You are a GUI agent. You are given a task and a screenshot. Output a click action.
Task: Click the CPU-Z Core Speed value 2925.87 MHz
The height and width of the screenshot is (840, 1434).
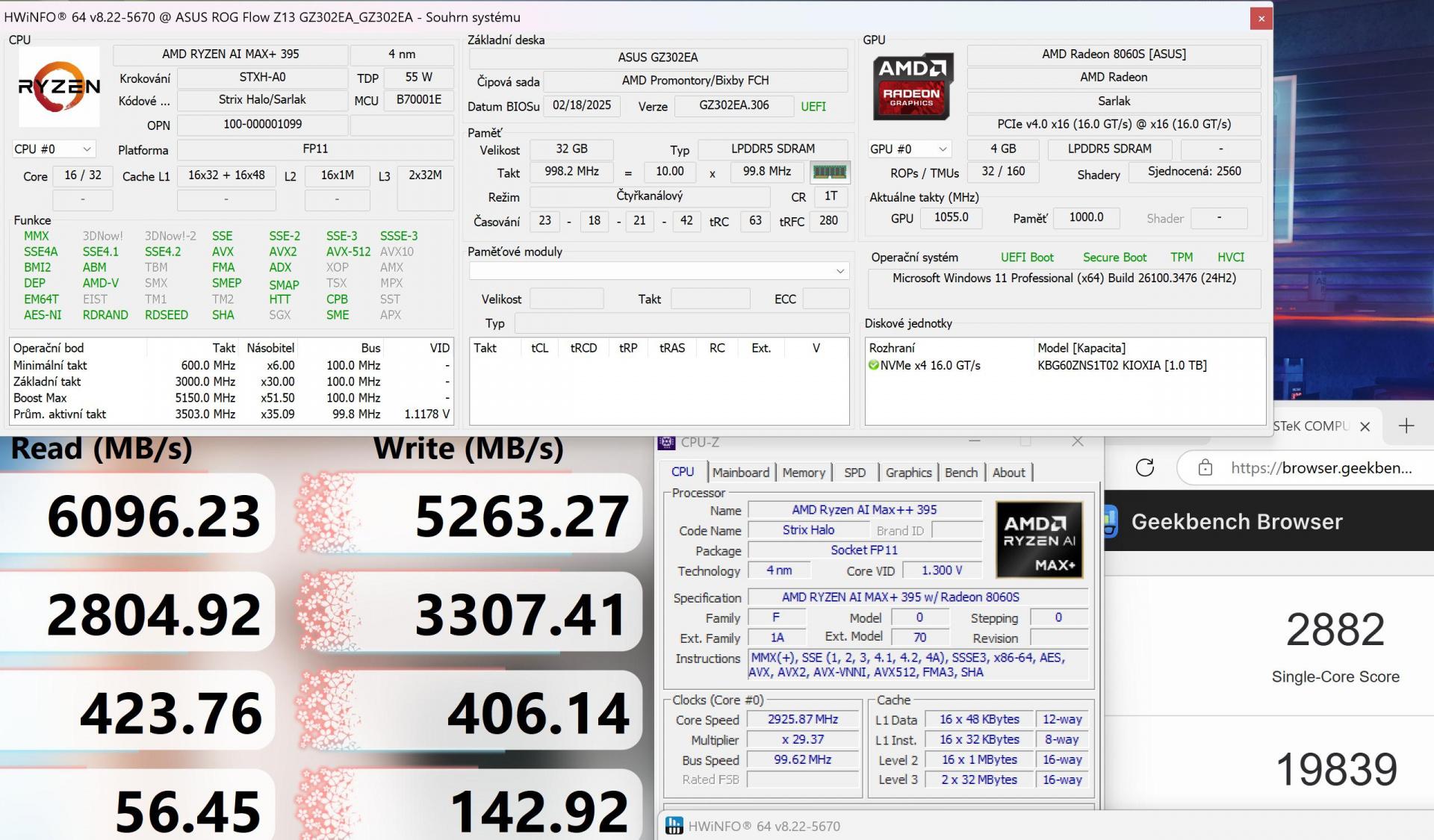coord(803,720)
